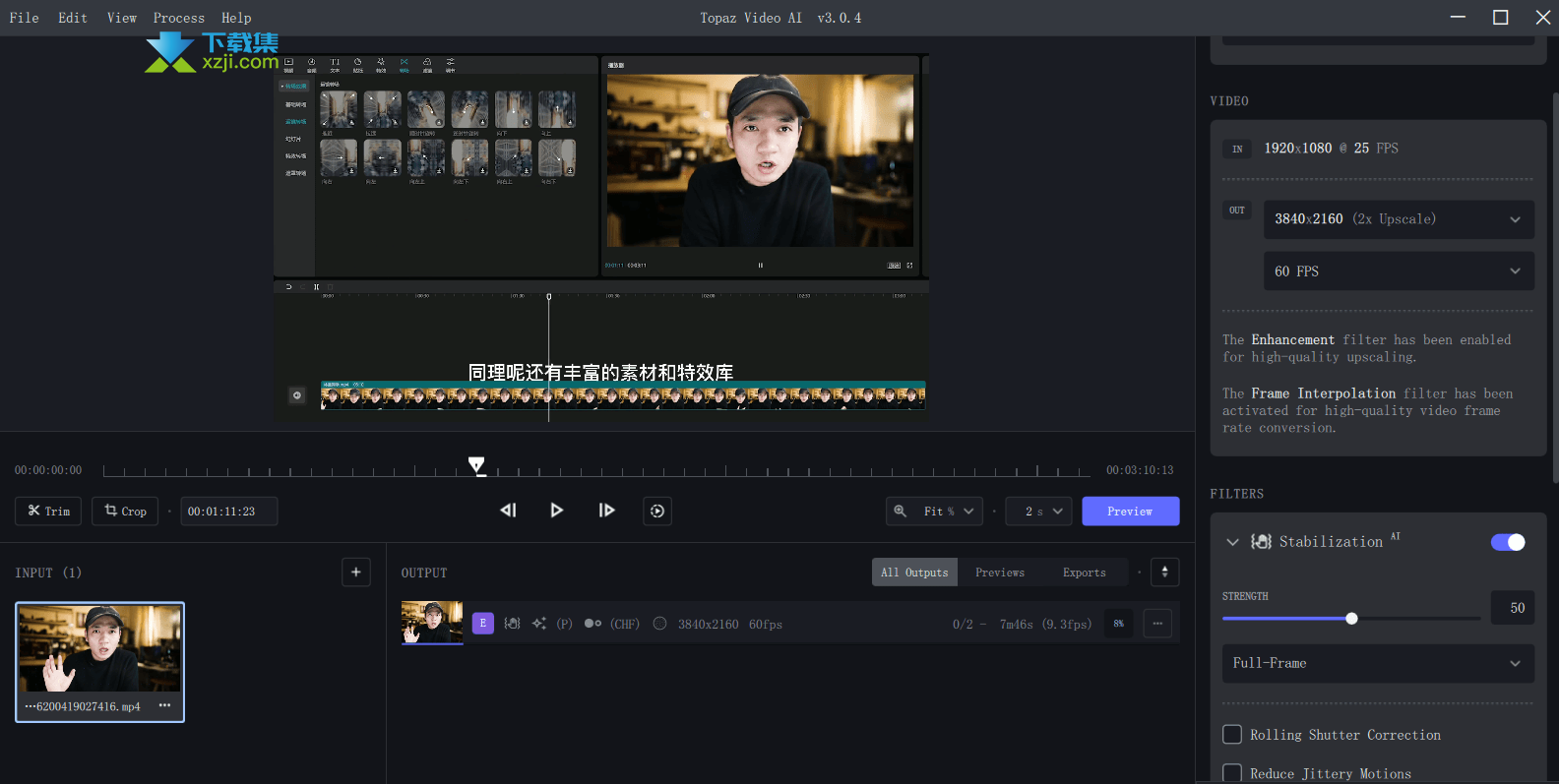This screenshot has height=784, width=1559.
Task: Click the purple E export badge
Action: [482, 623]
